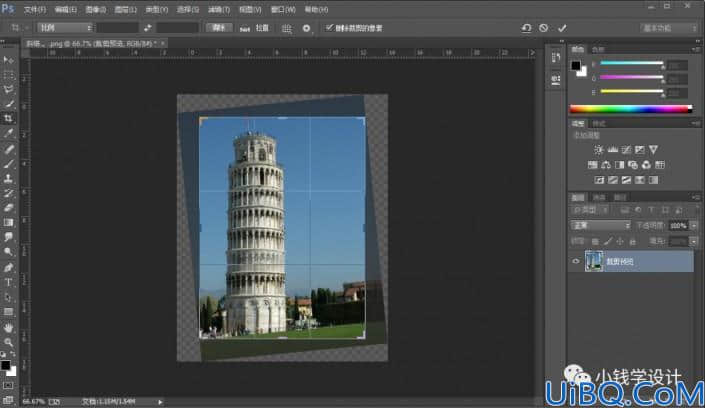Toggle the type layer filter (T icon)
This screenshot has width=705, height=408.
[651, 210]
